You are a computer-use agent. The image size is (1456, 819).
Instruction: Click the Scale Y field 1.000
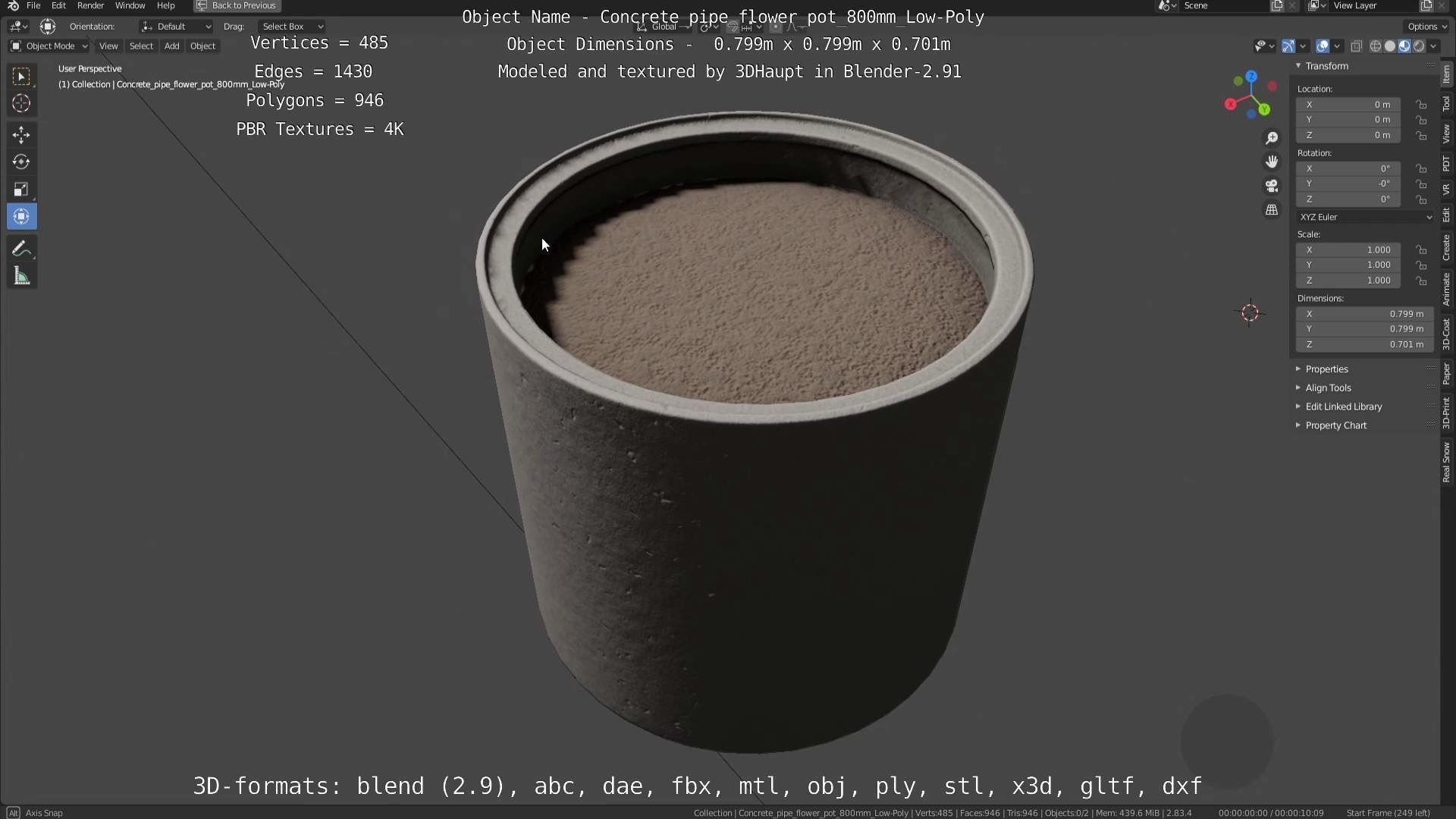[x=1348, y=265]
